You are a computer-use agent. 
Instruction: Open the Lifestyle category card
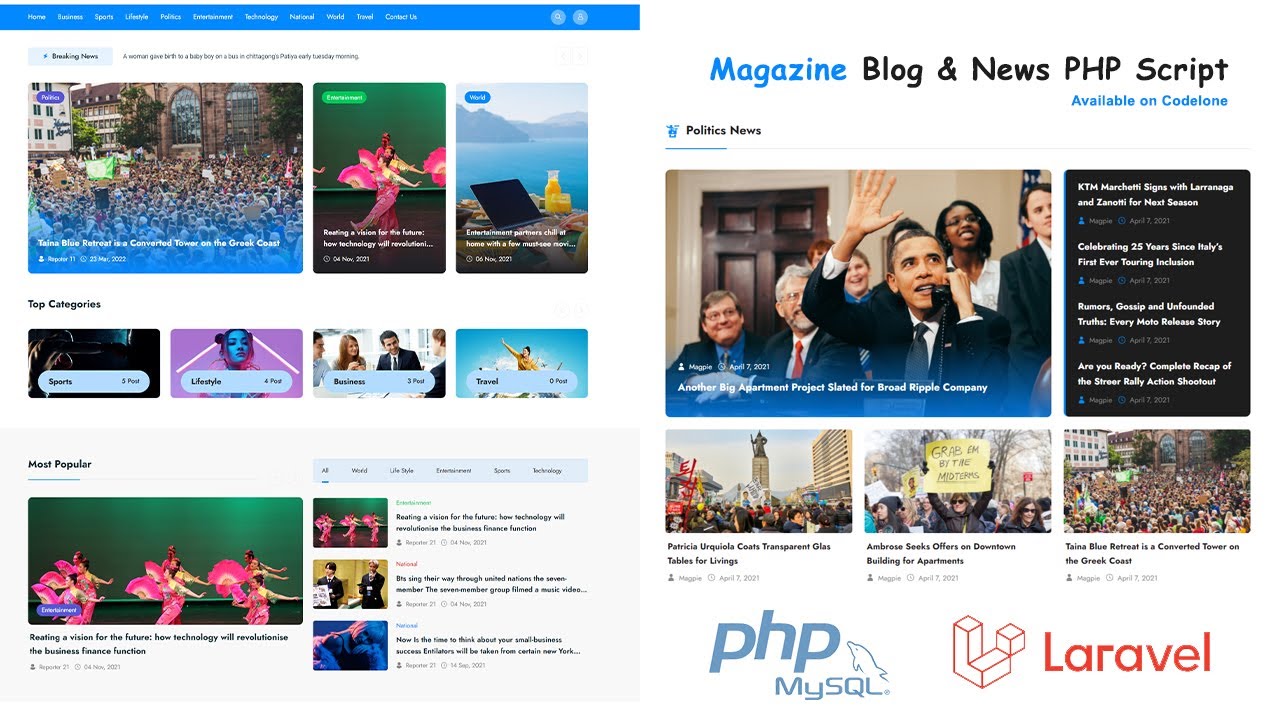click(x=236, y=363)
